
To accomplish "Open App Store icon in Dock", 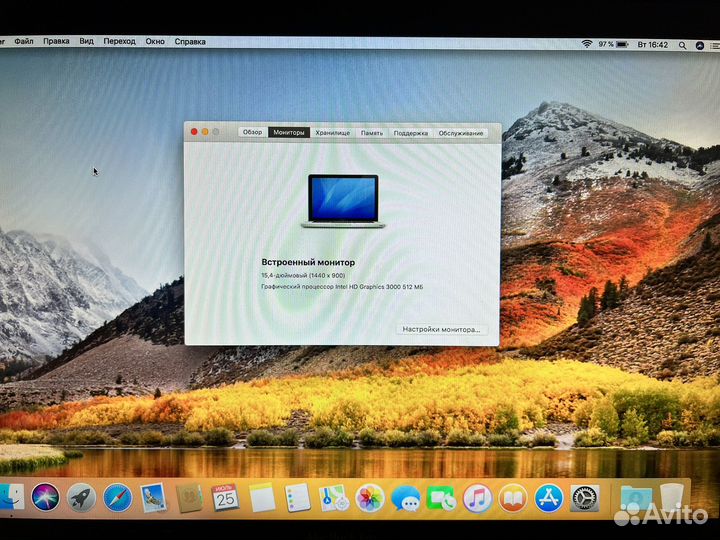I will coord(549,498).
